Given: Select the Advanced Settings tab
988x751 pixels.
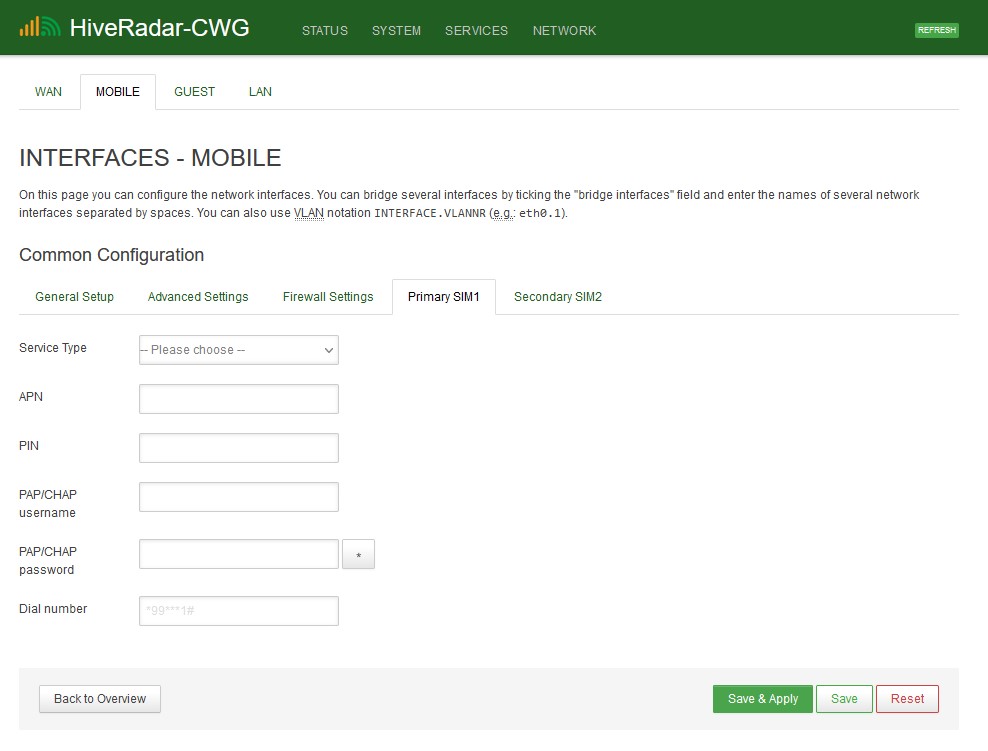Looking at the screenshot, I should pos(198,297).
